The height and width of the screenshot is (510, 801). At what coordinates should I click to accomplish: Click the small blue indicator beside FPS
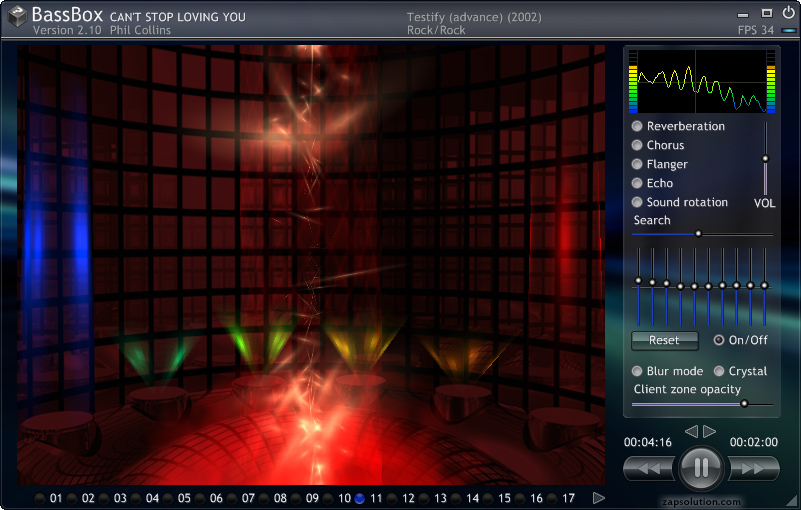point(789,31)
